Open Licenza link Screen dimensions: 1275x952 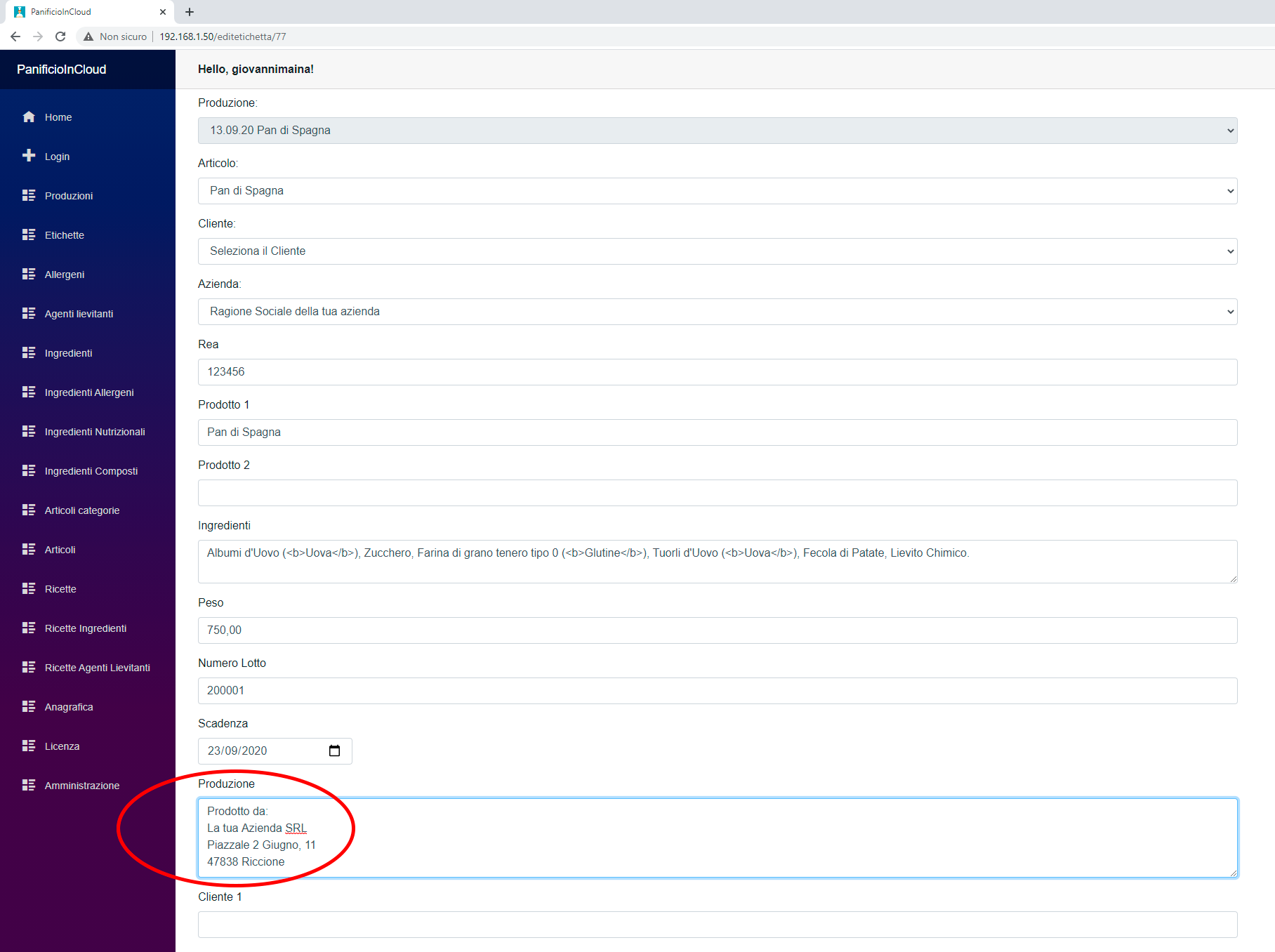click(62, 746)
